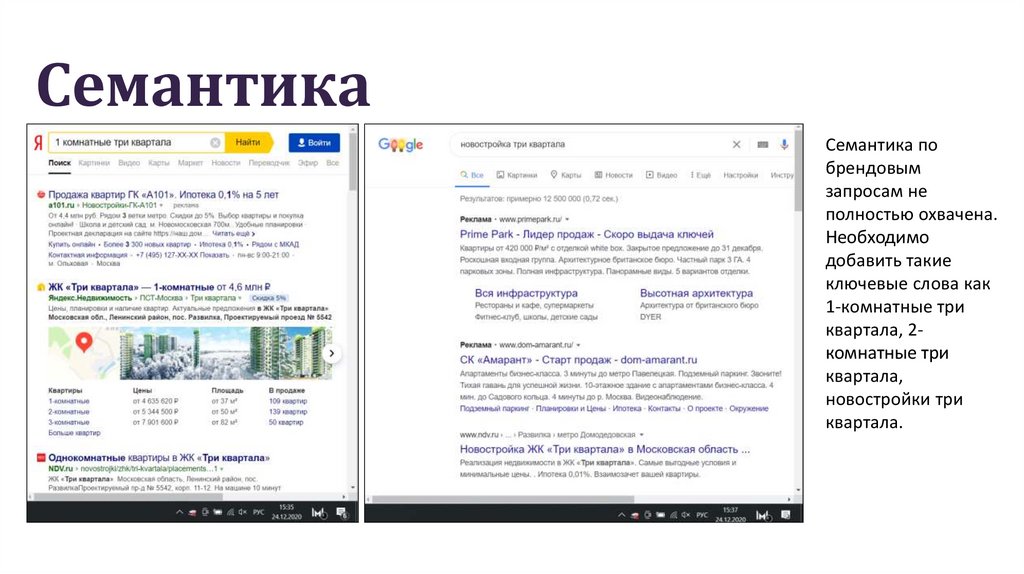Click the blue Войти login button
This screenshot has height=574, width=1024.
(314, 142)
